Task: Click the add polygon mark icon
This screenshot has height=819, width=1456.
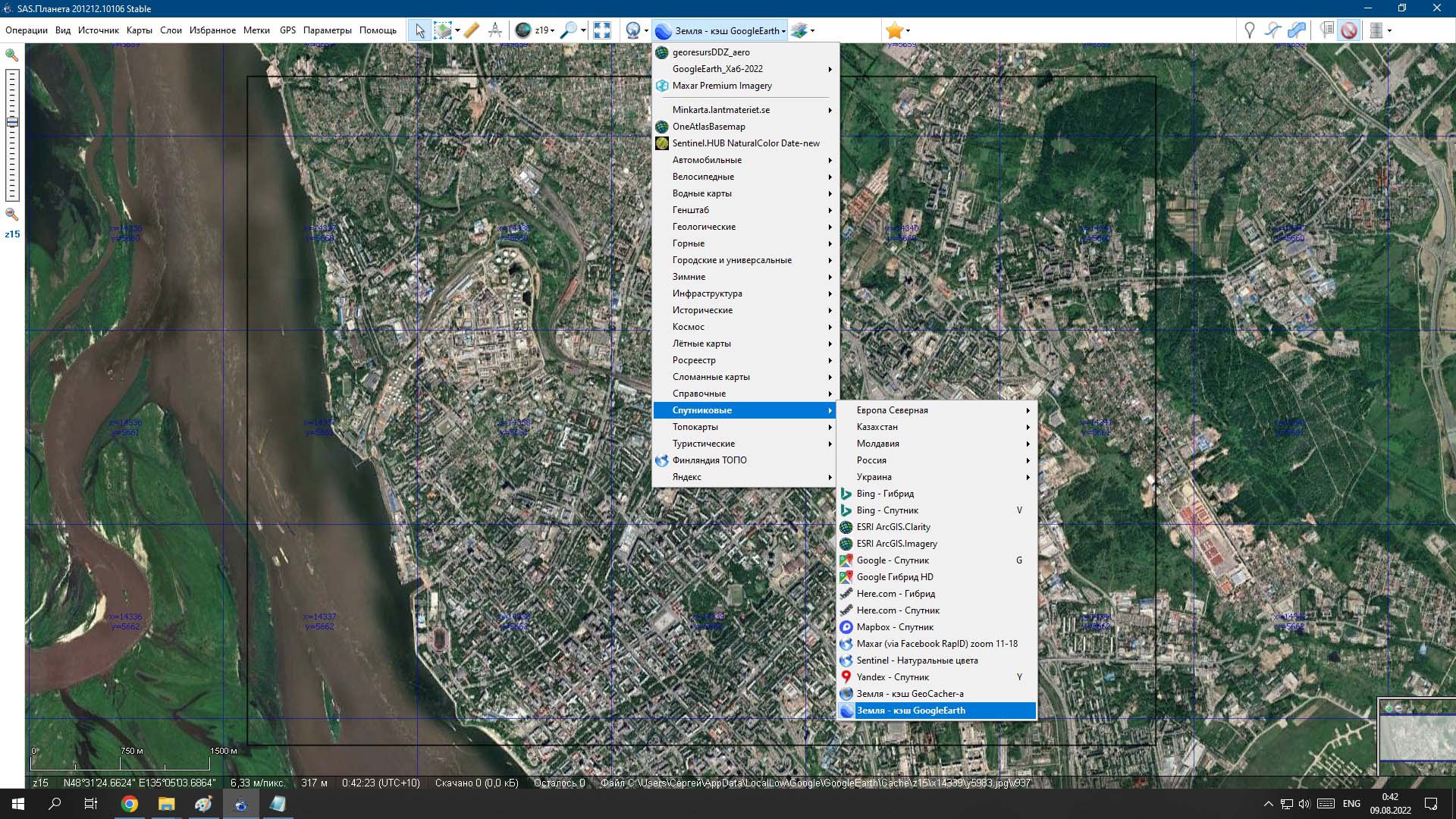Action: coord(1298,30)
